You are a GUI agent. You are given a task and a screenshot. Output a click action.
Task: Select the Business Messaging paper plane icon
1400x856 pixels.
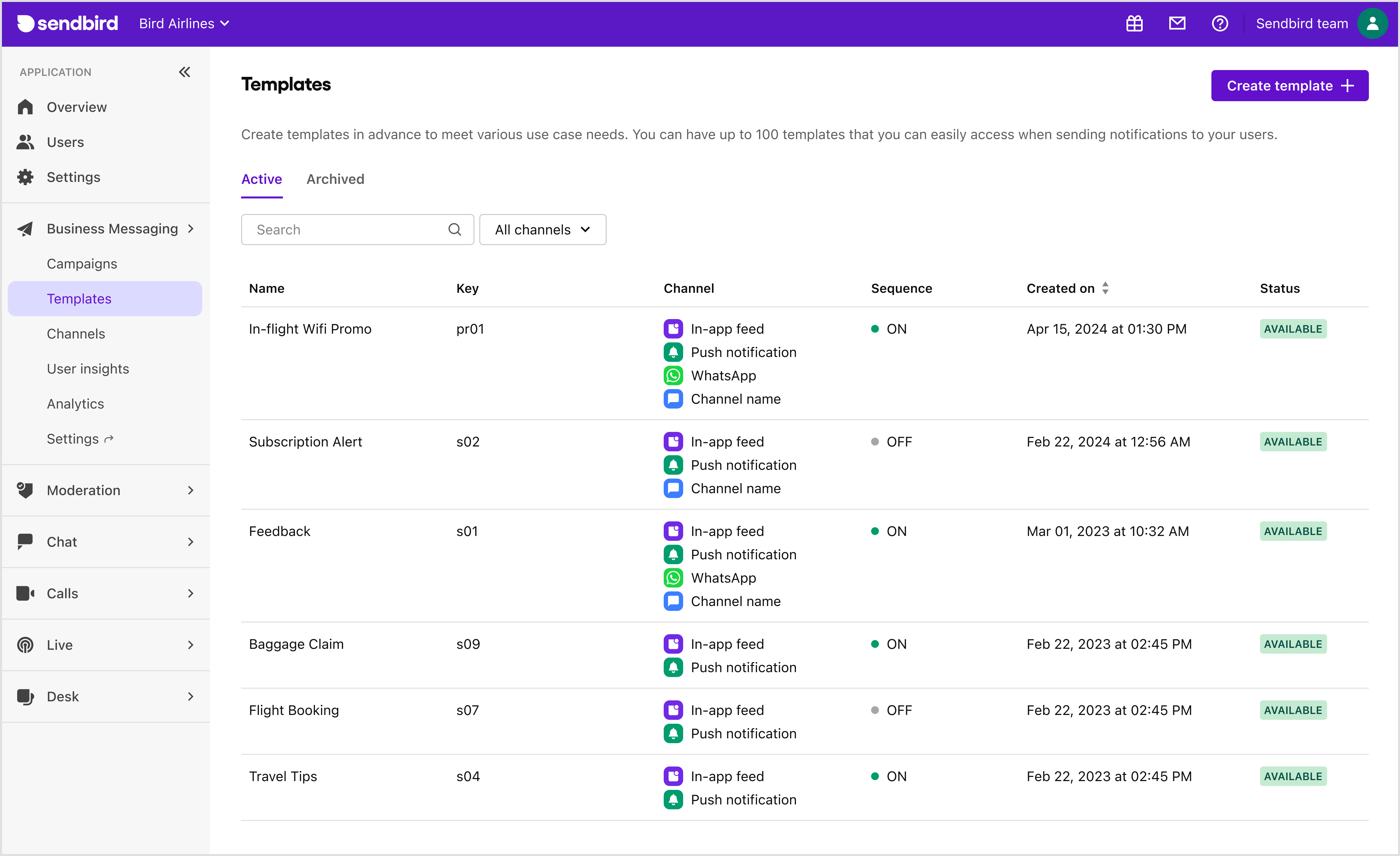click(25, 229)
